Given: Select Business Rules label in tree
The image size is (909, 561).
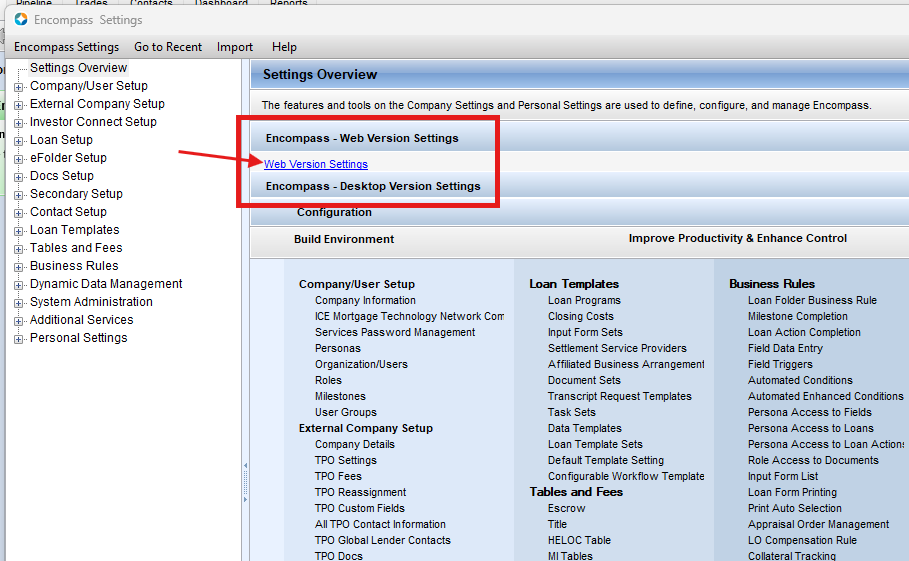Looking at the screenshot, I should click(74, 265).
